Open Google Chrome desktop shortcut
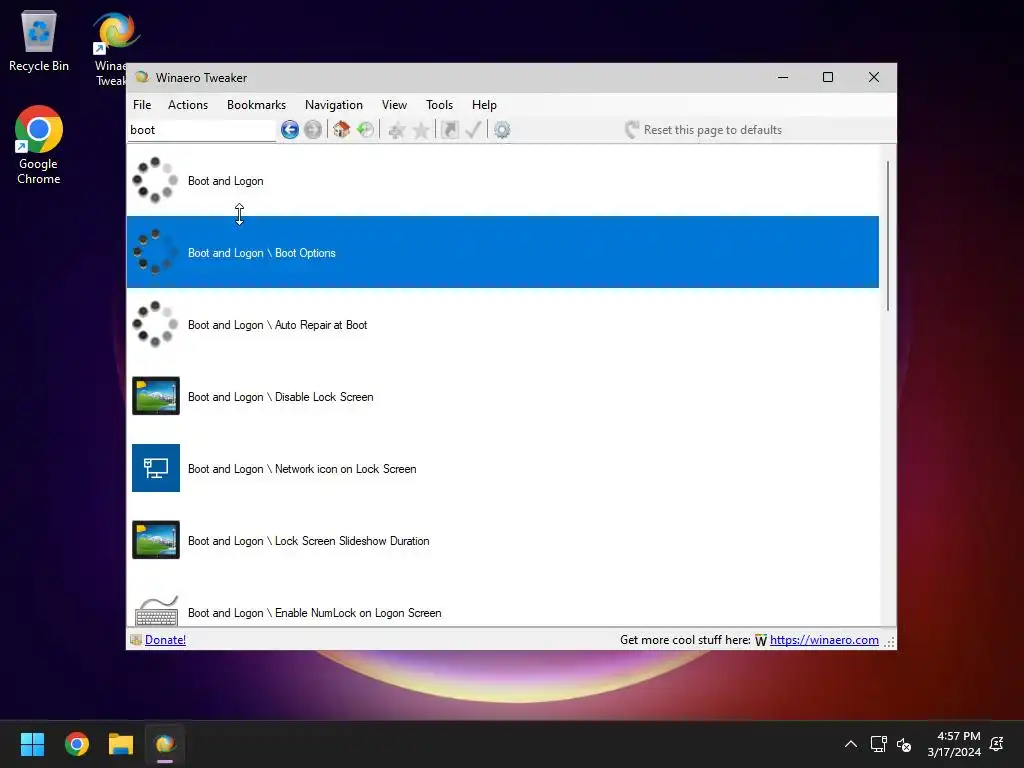This screenshot has width=1024, height=768. tap(39, 145)
